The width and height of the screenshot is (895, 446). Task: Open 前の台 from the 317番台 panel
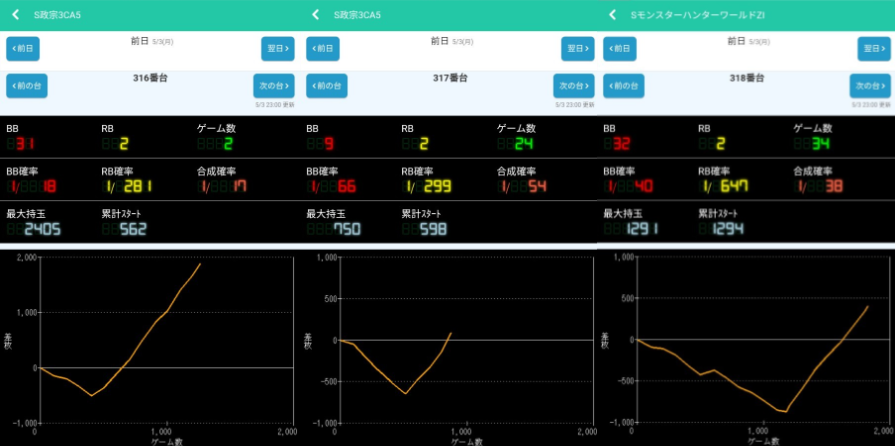point(326,85)
